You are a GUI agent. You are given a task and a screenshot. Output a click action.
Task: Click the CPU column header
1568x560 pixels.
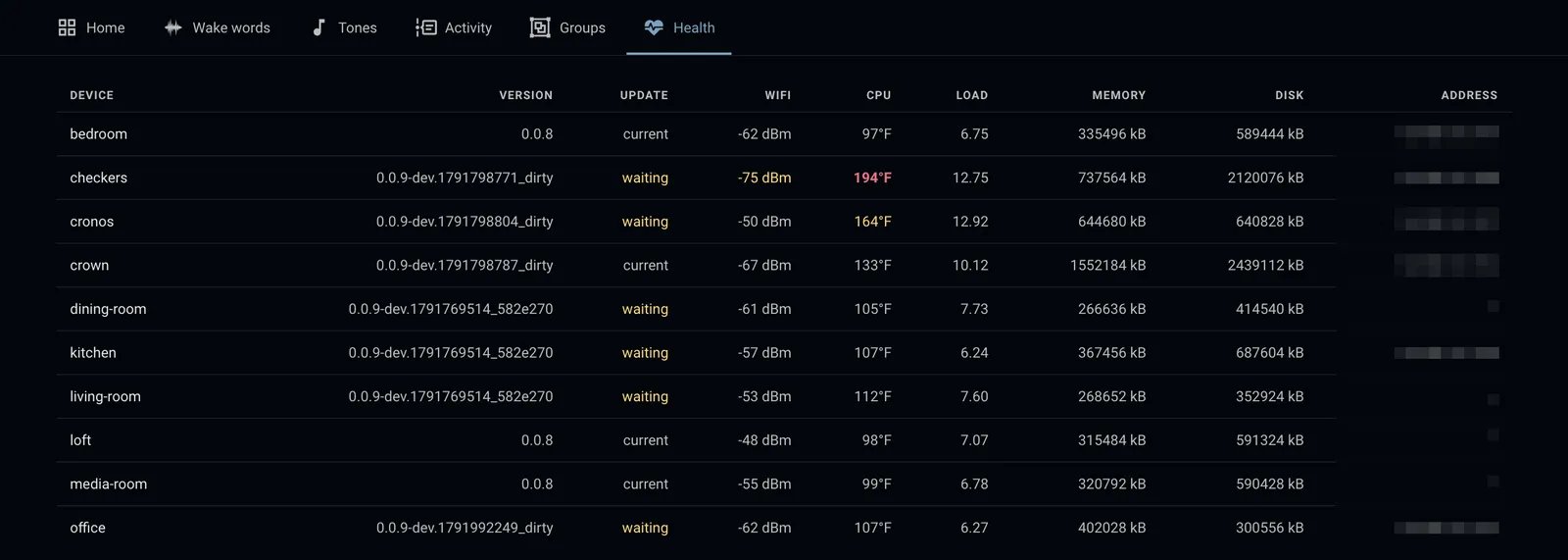click(x=879, y=95)
